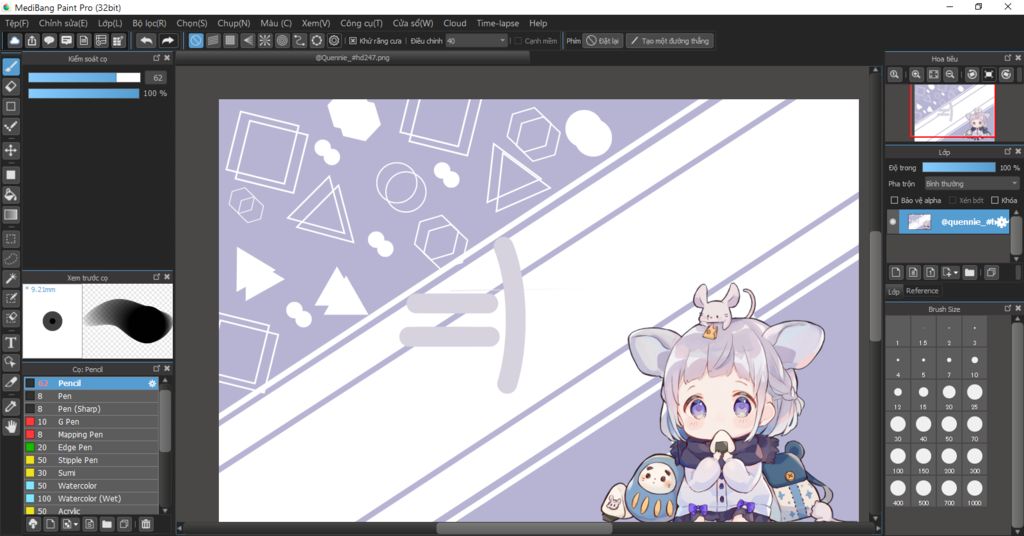1024x536 pixels.
Task: Choose the Hand pan tool
Action: pos(11,427)
